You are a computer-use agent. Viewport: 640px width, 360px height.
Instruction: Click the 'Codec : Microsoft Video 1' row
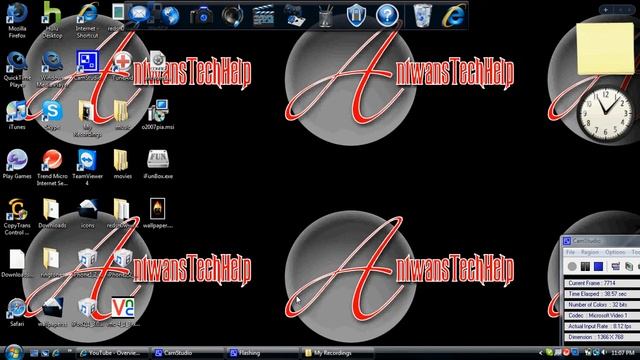click(x=602, y=316)
